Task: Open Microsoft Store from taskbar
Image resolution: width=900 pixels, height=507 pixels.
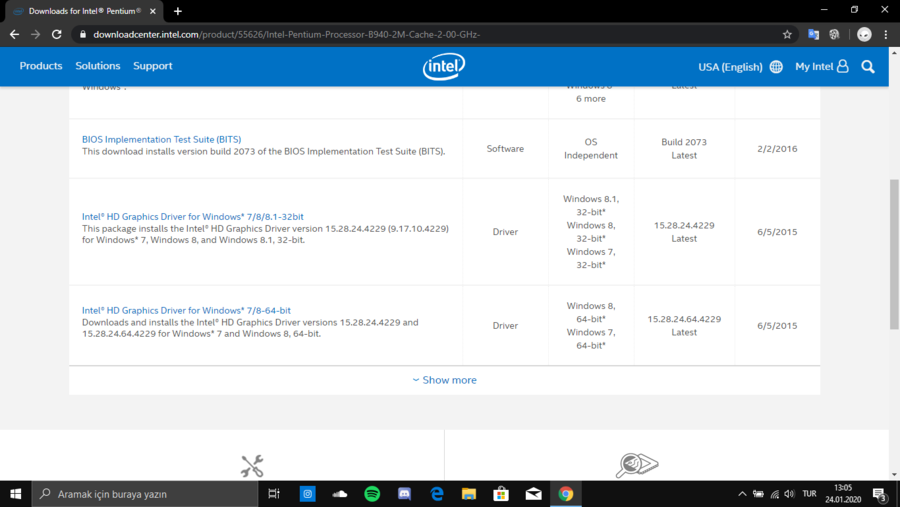Action: point(501,494)
